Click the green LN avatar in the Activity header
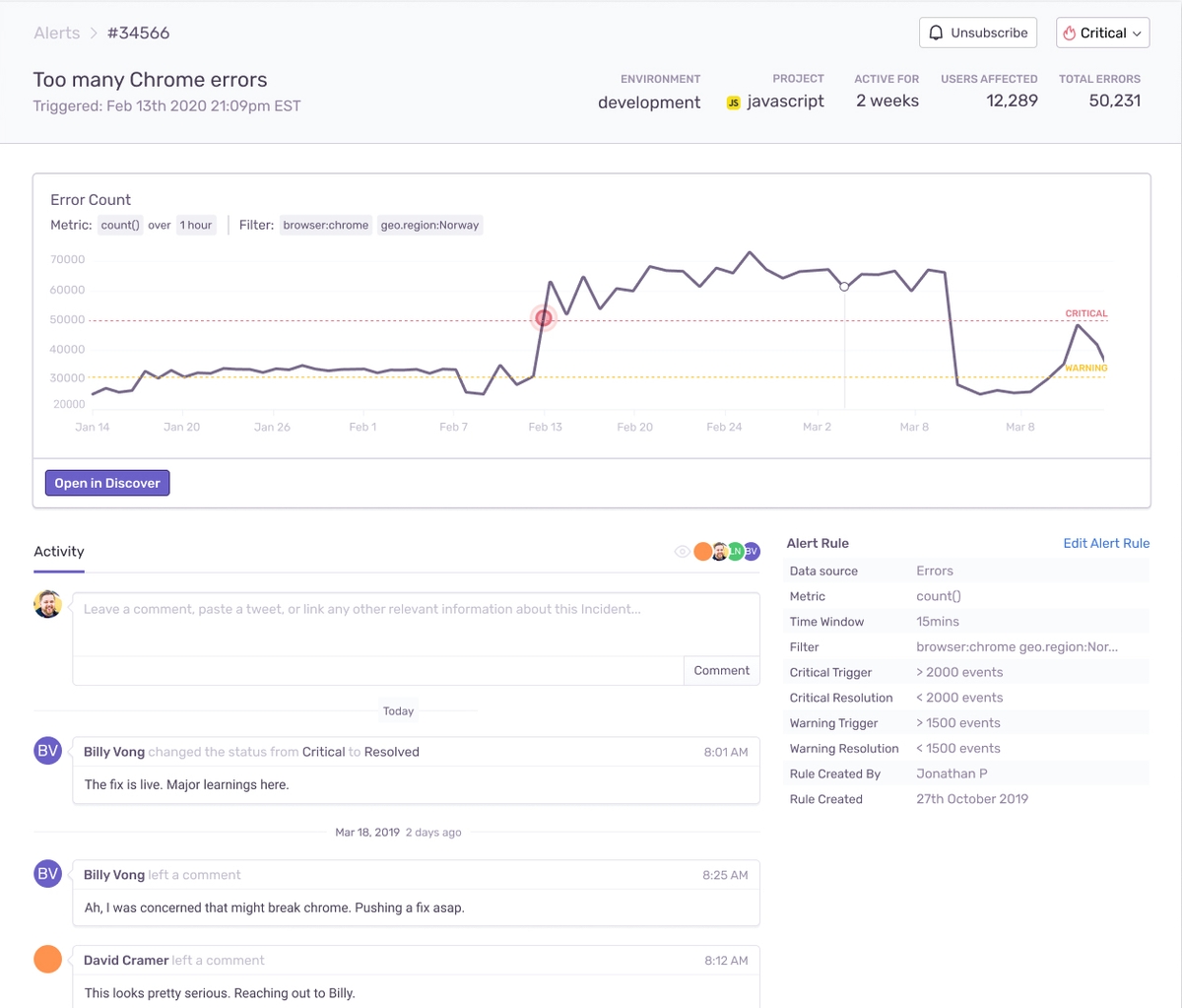 pyautogui.click(x=735, y=552)
